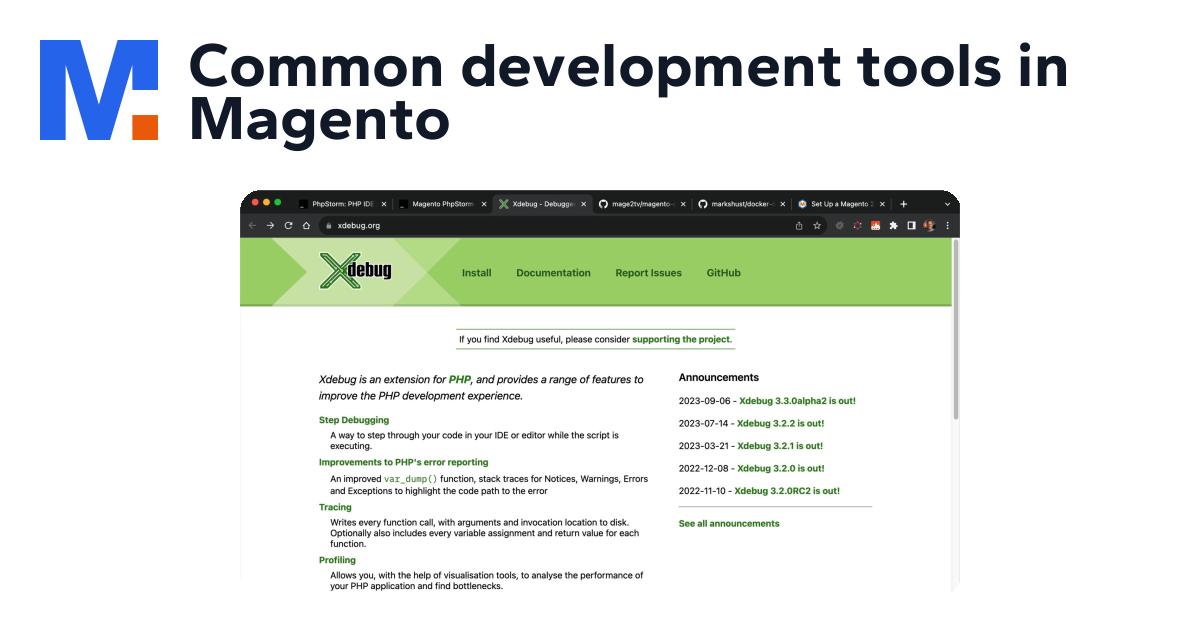Close the Set Up a Magento tab
This screenshot has height=630, width=1200.
[882, 204]
